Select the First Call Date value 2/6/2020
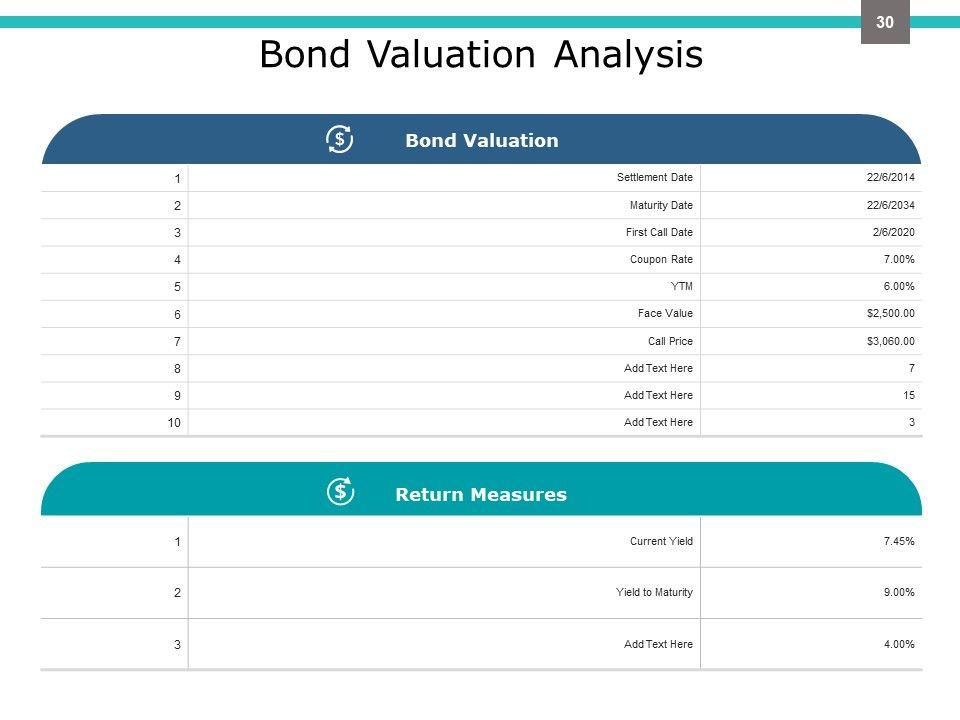Screen dimensions: 960x720 click(892, 232)
